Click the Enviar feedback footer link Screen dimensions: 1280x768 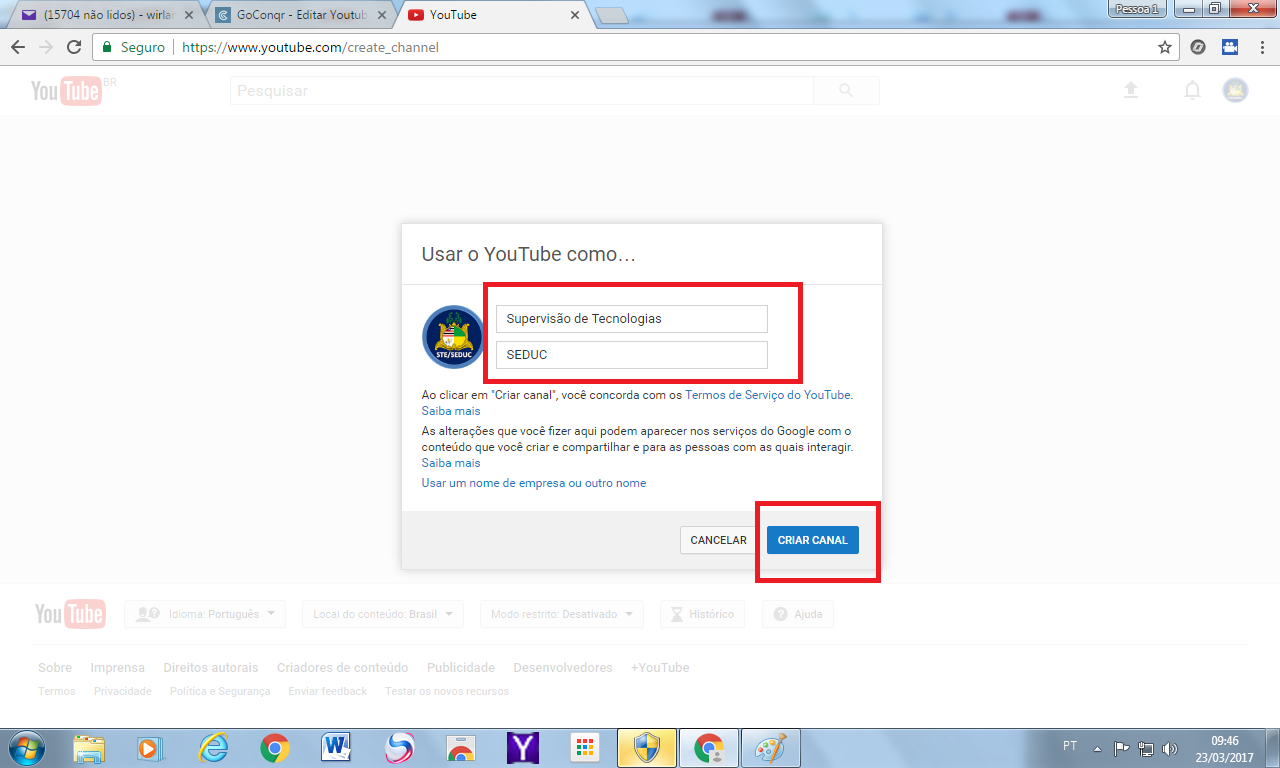pyautogui.click(x=328, y=692)
